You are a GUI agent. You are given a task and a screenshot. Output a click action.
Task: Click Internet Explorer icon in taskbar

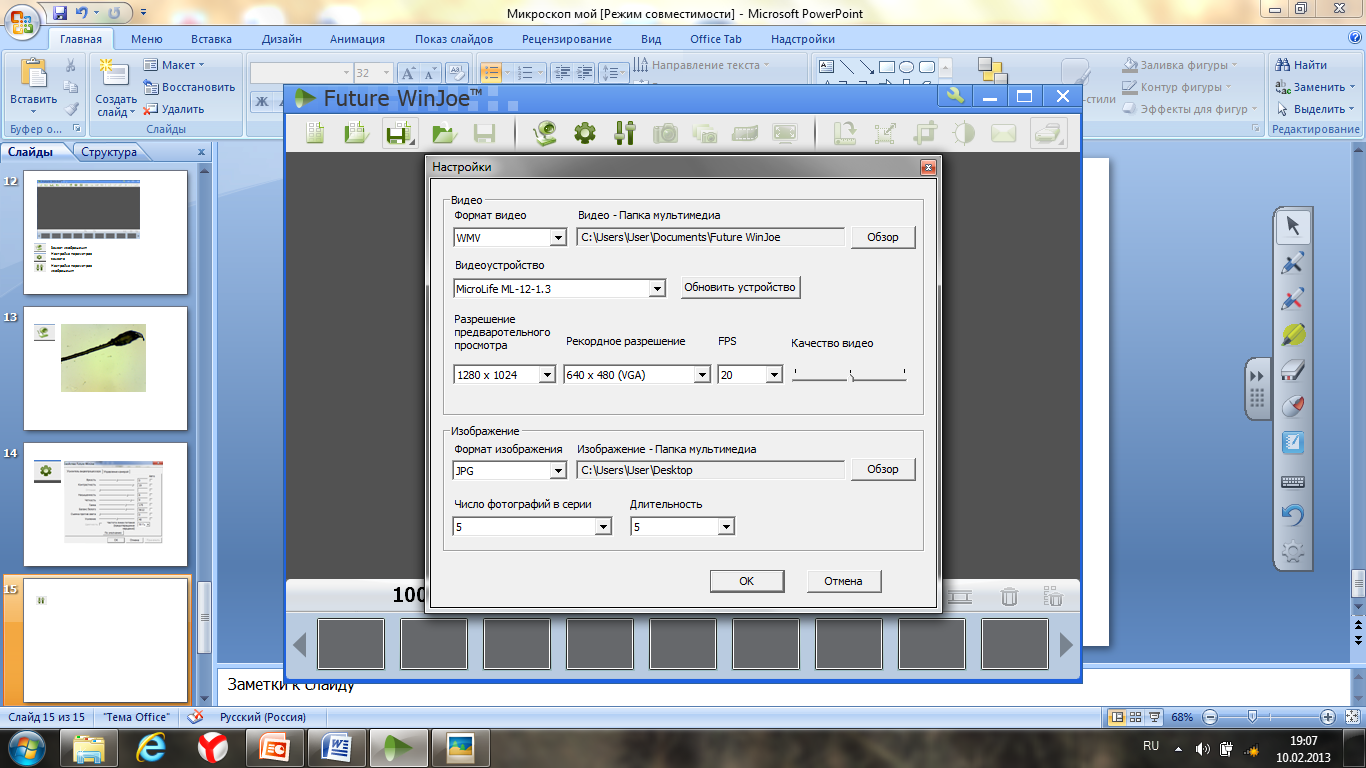click(151, 747)
